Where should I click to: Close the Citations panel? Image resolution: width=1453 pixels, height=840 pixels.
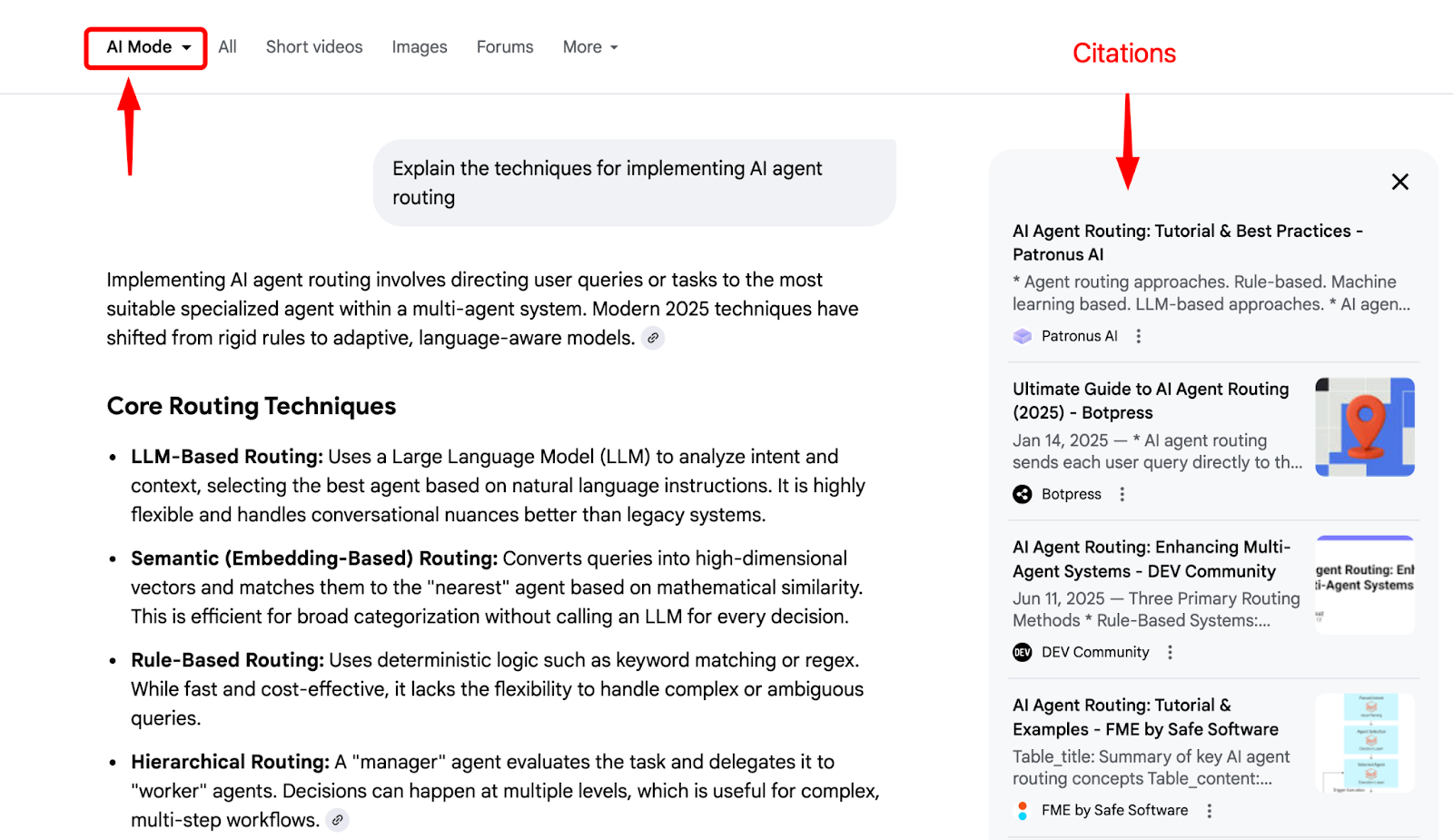(1399, 182)
